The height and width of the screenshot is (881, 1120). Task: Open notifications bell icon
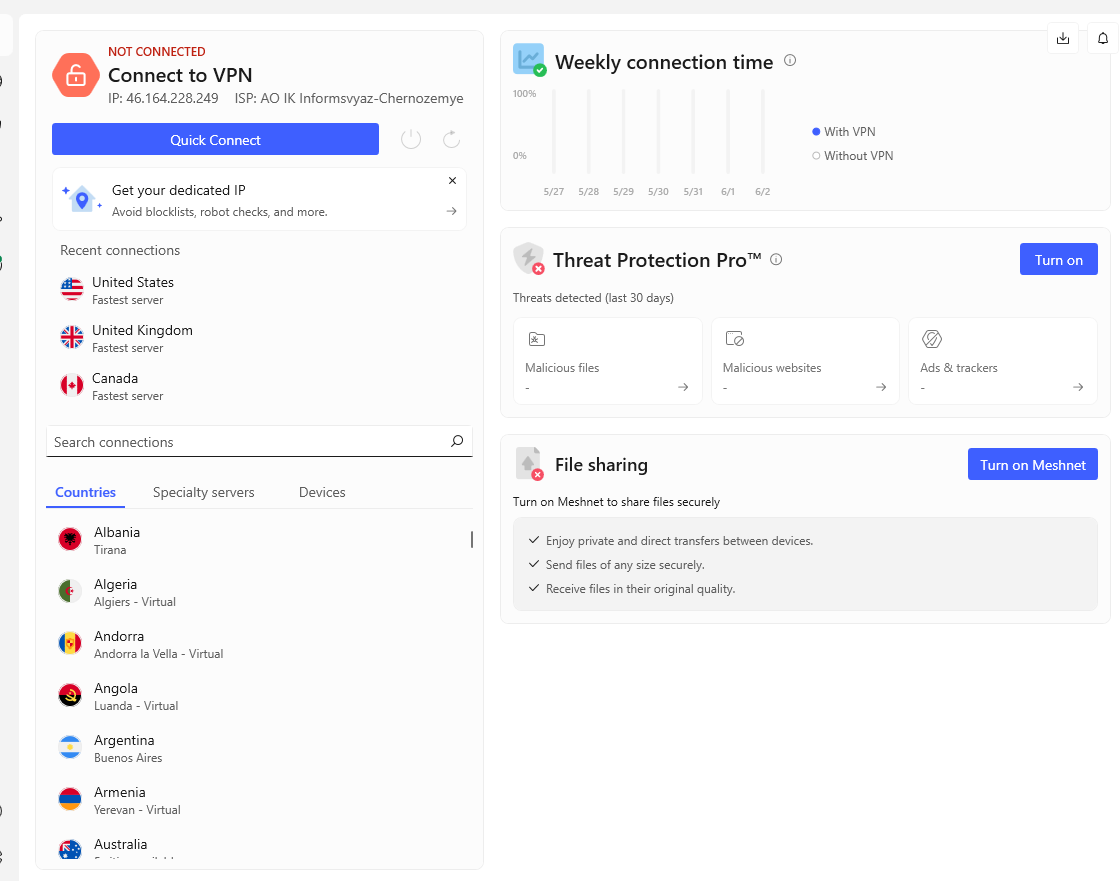point(1103,39)
